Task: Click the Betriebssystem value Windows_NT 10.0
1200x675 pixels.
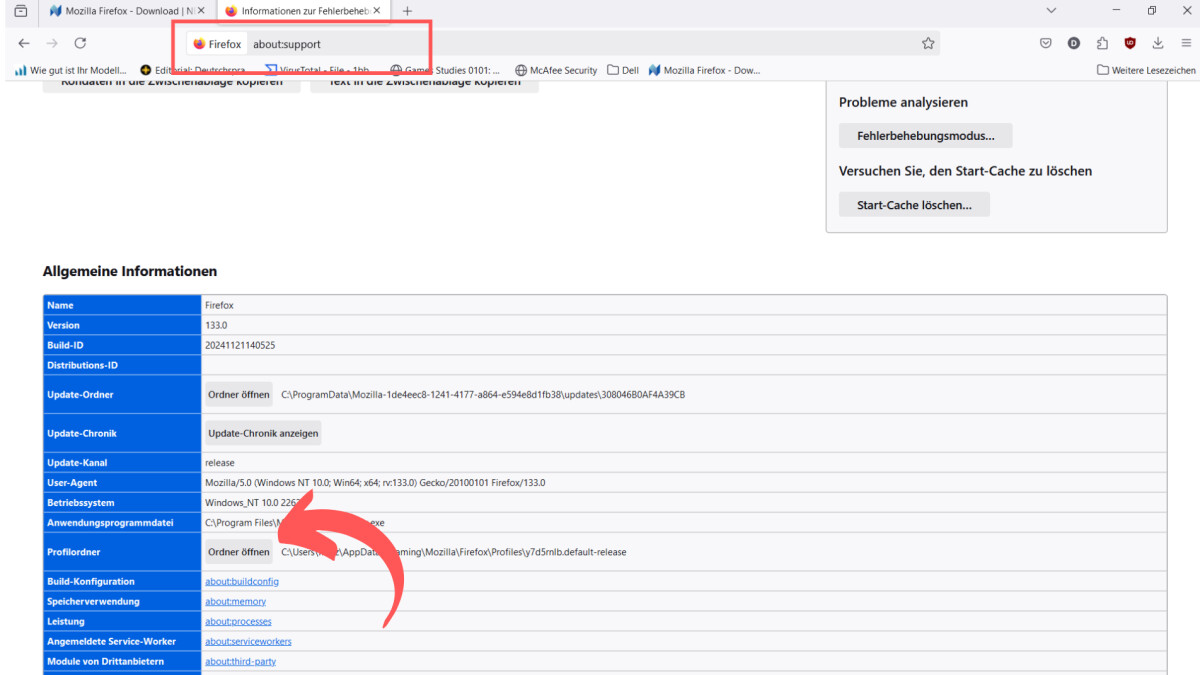Action: pos(252,503)
